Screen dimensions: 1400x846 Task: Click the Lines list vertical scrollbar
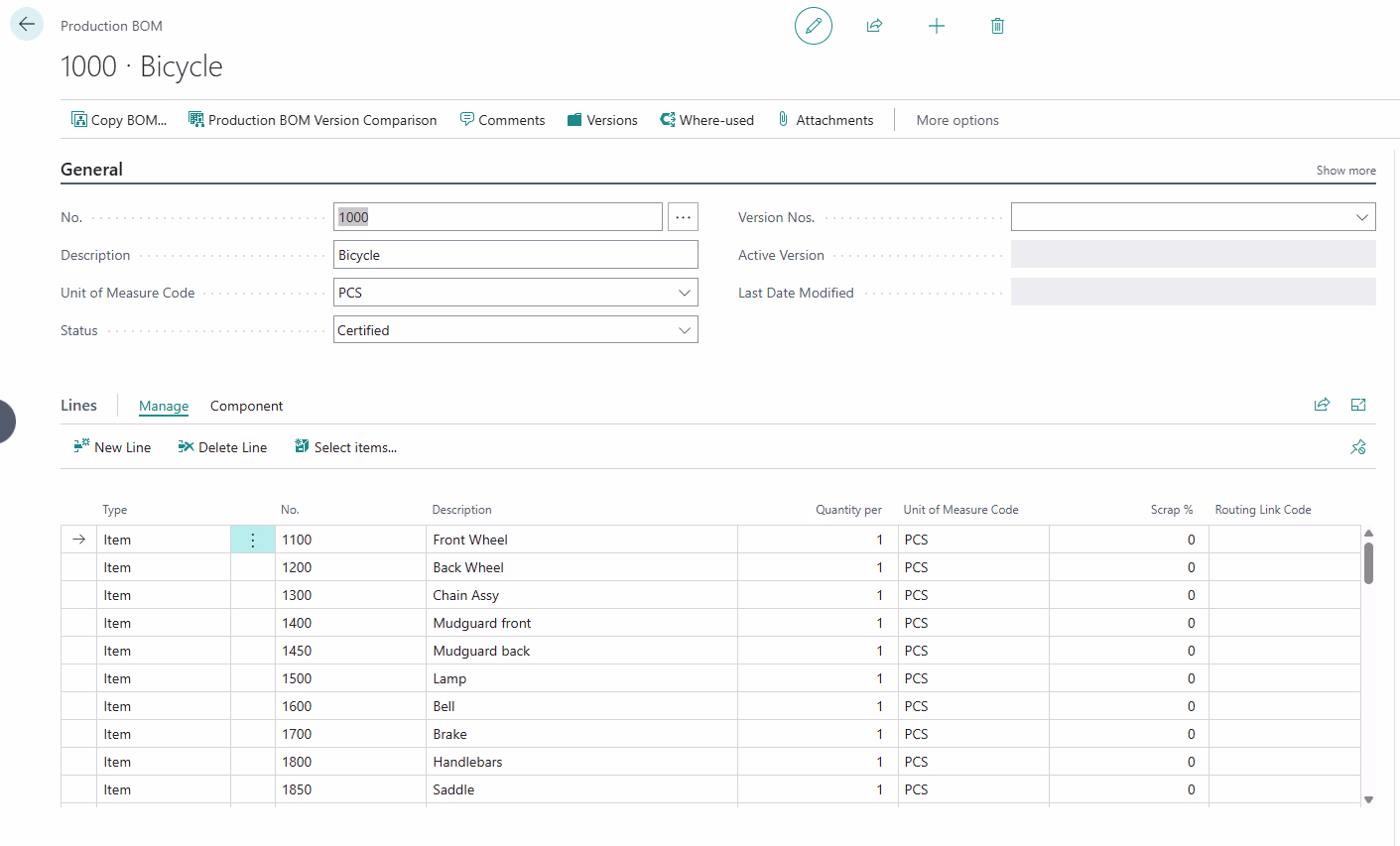tap(1368, 562)
